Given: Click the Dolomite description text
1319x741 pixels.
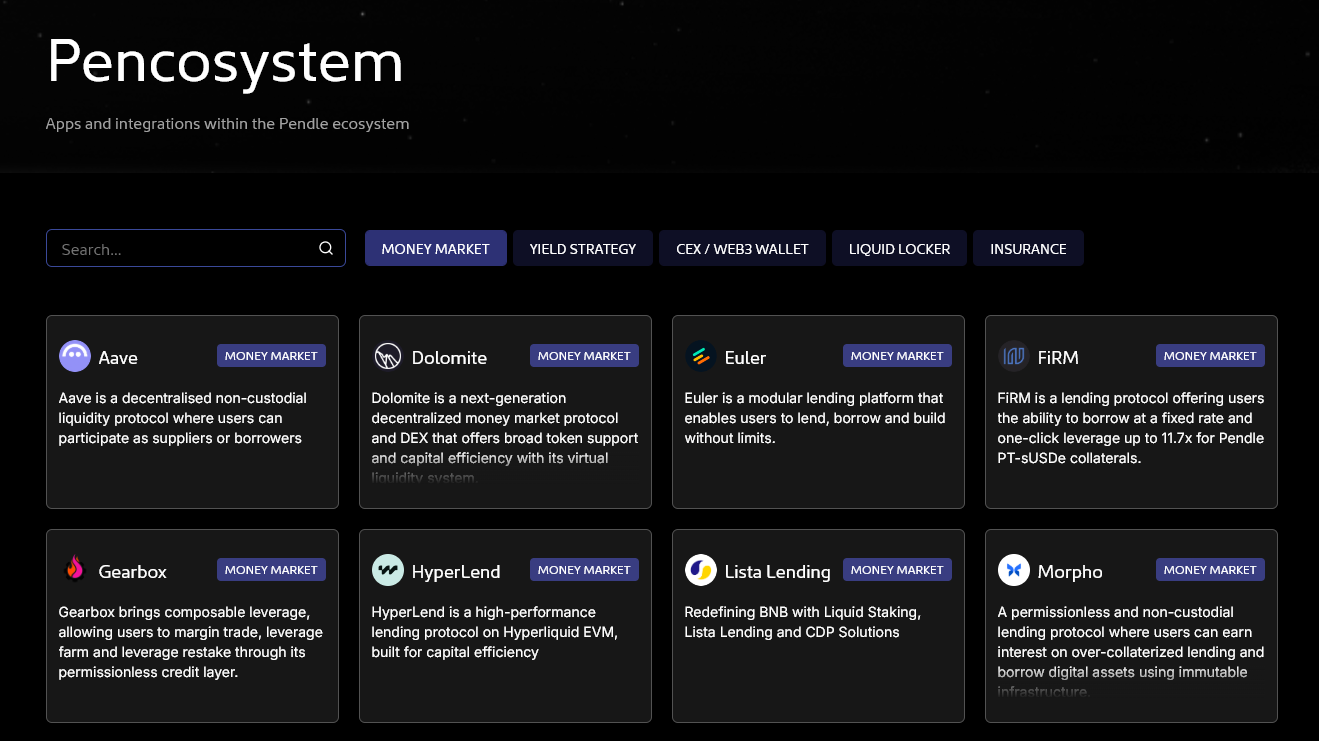Looking at the screenshot, I should pos(505,438).
